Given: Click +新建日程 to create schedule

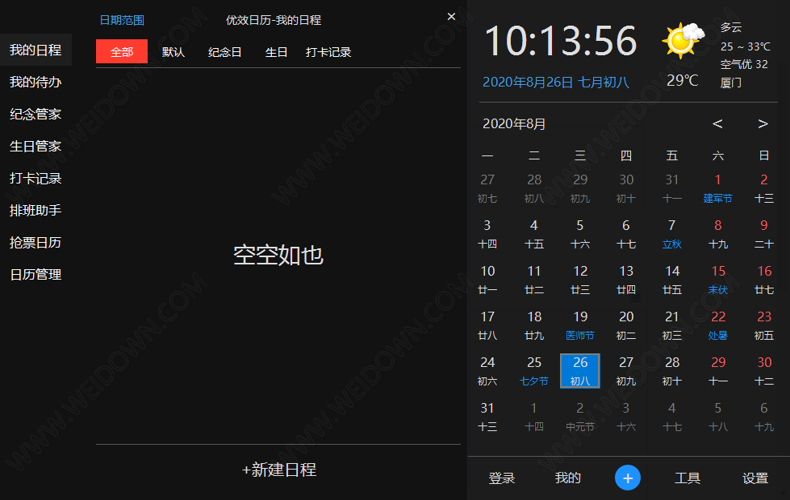Looking at the screenshot, I should click(x=279, y=469).
